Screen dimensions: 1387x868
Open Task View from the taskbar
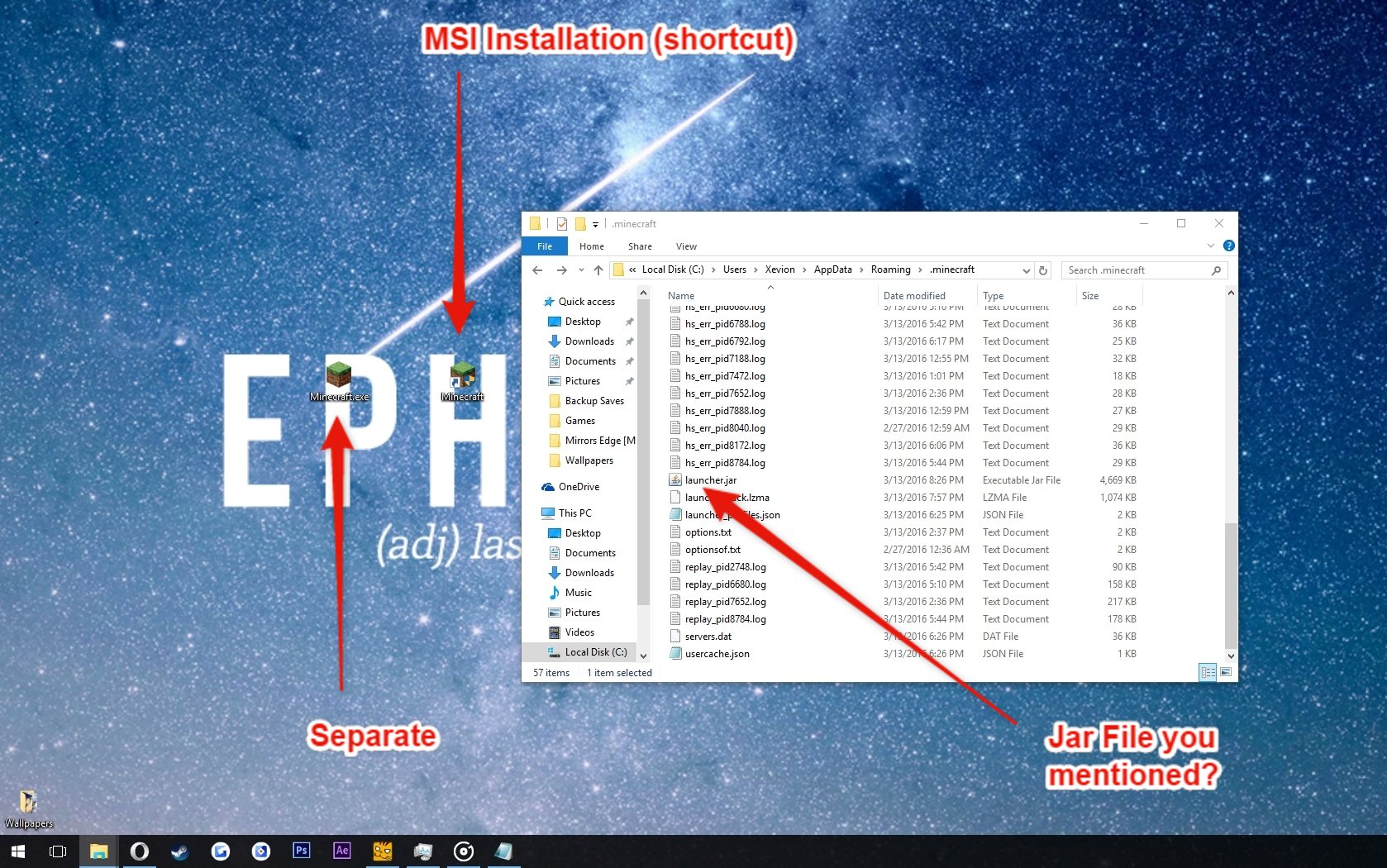point(58,851)
